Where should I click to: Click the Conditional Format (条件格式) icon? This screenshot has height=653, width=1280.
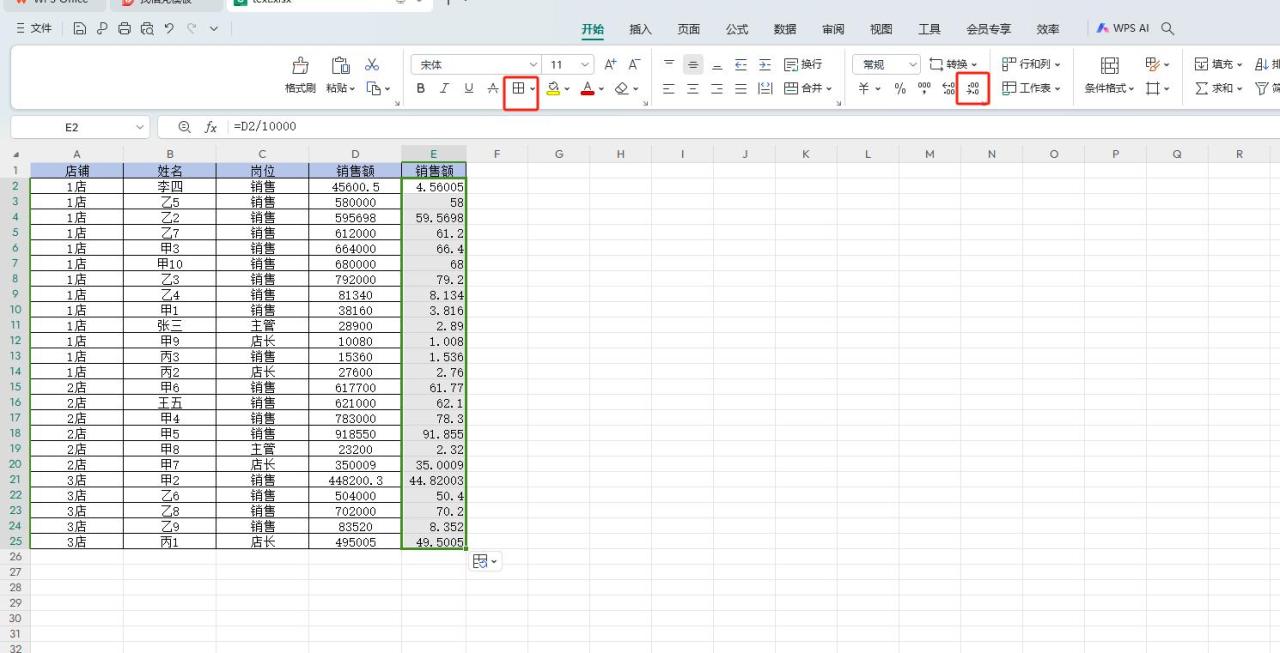(1109, 65)
